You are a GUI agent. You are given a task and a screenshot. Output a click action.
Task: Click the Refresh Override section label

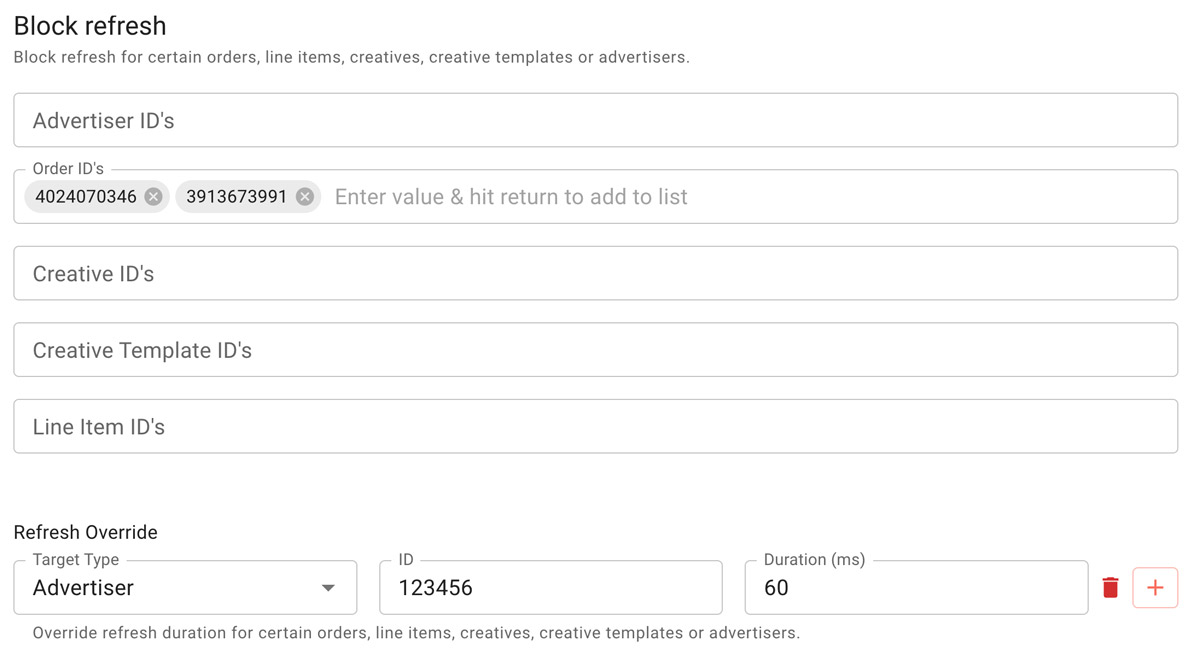point(86,532)
